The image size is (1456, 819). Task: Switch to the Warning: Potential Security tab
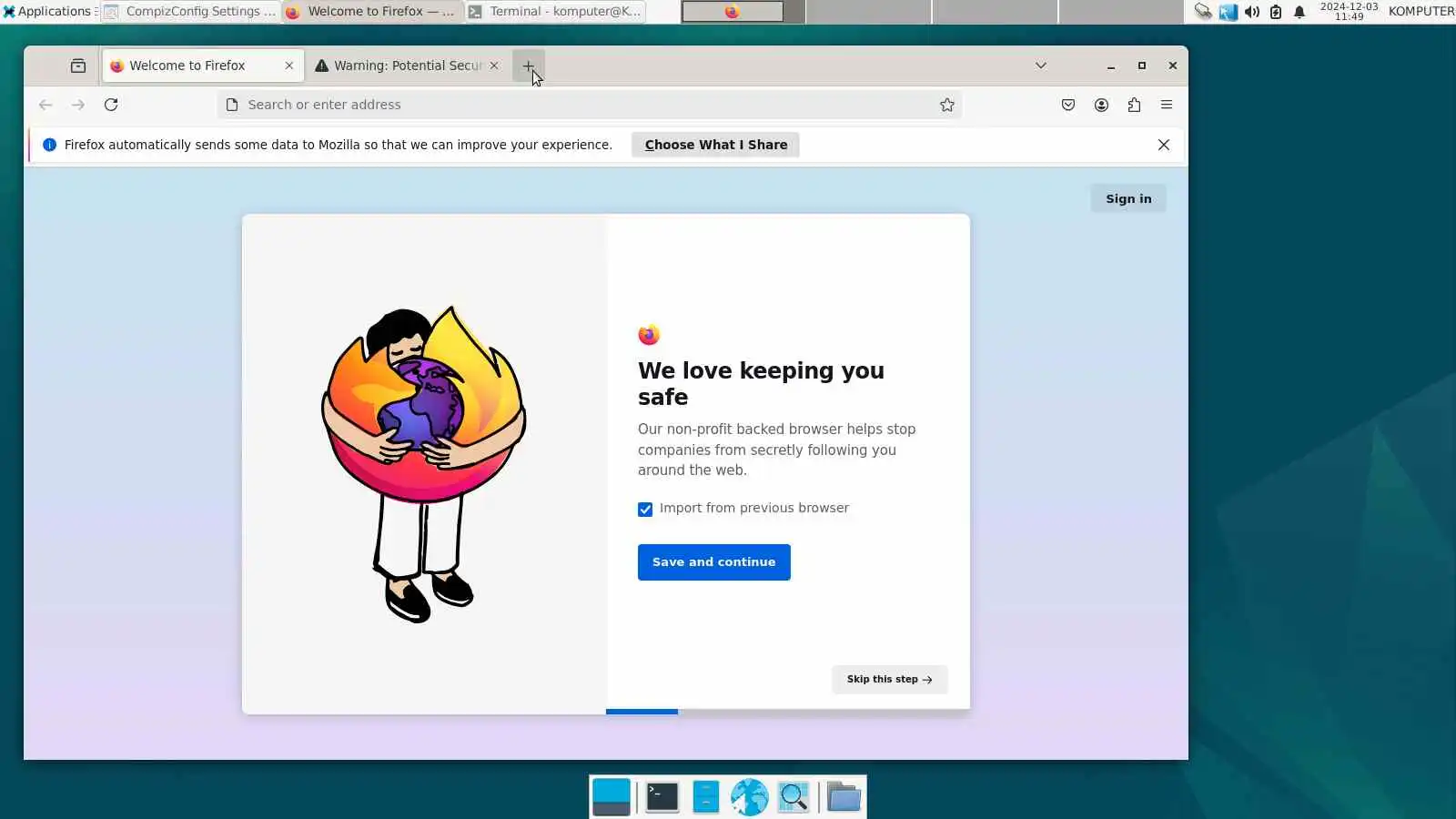(408, 66)
